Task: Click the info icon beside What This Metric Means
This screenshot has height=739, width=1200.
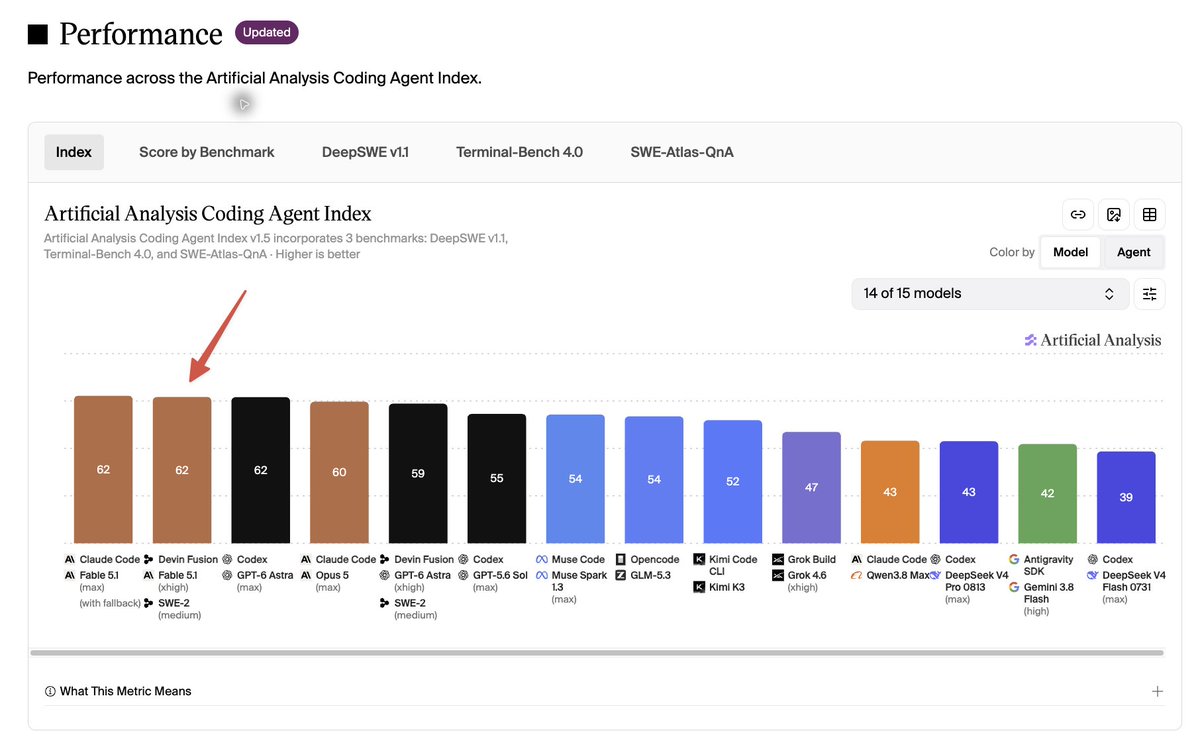Action: tap(50, 691)
